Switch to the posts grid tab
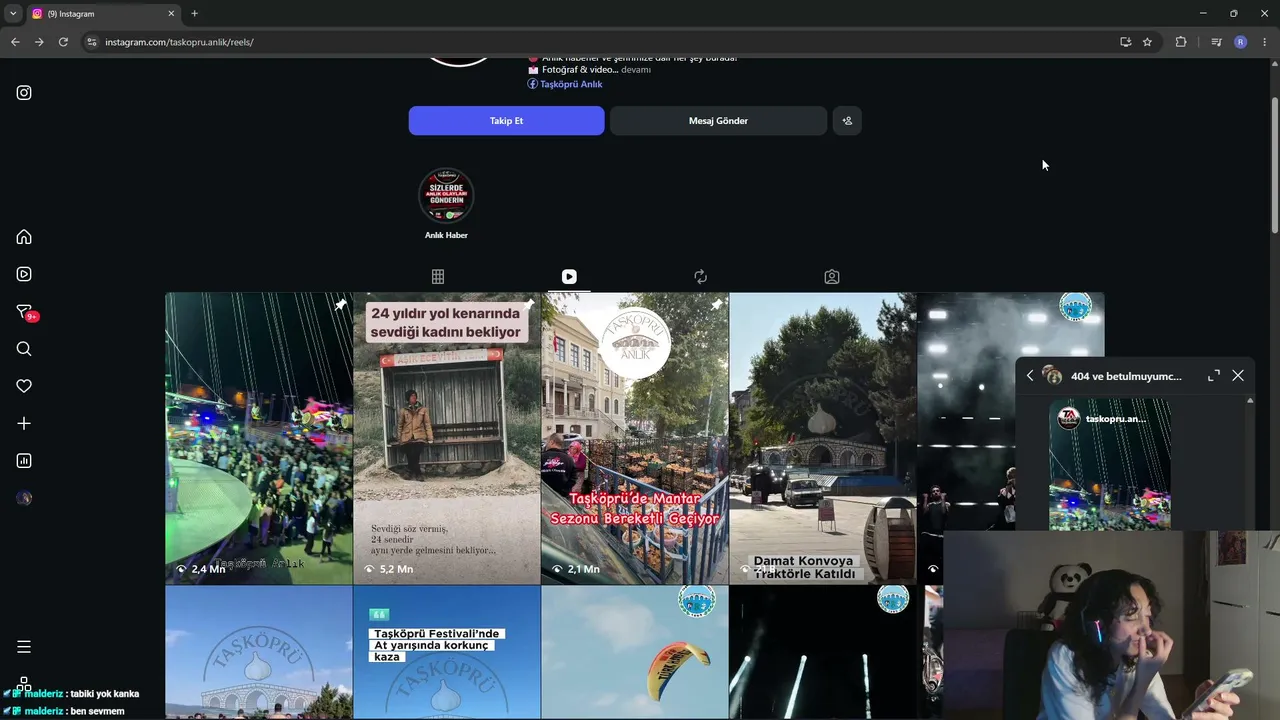Image resolution: width=1280 pixels, height=720 pixels. point(438,277)
